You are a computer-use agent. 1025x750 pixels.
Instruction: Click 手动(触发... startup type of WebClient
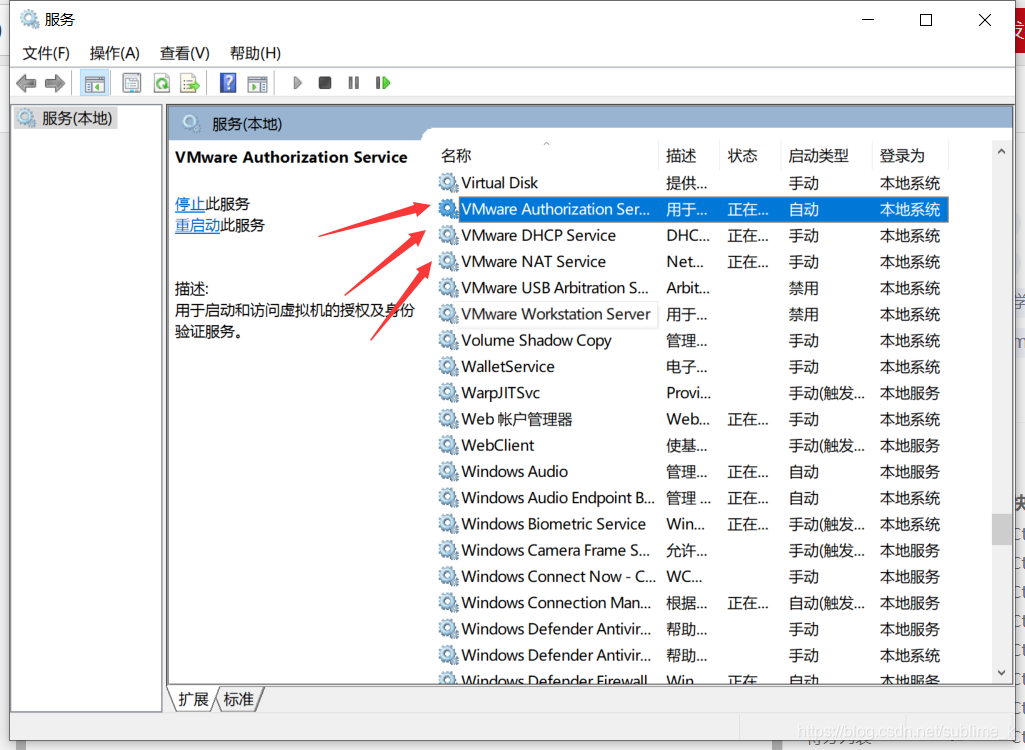coord(826,445)
